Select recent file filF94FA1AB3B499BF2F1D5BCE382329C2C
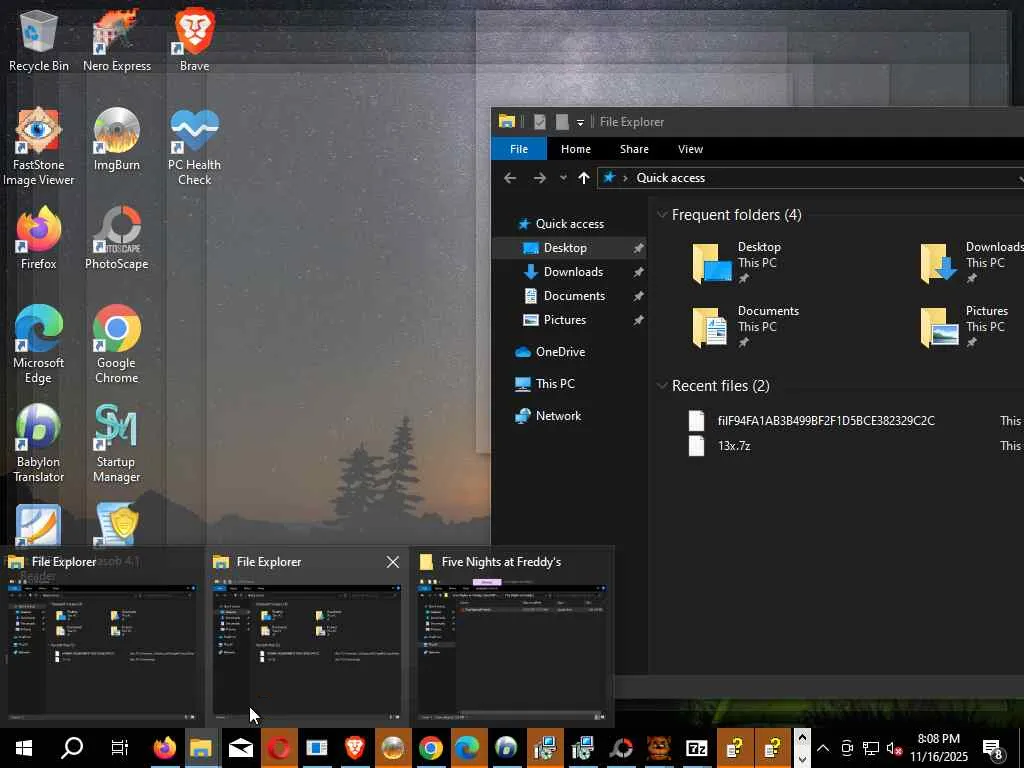The height and width of the screenshot is (768, 1024). click(826, 421)
